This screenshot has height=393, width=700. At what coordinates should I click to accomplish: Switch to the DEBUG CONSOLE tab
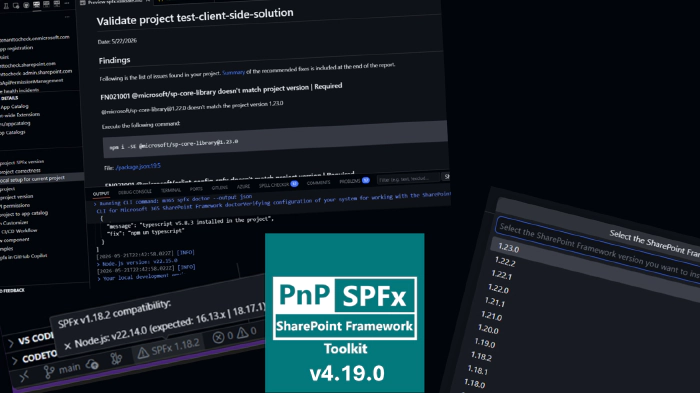(135, 192)
